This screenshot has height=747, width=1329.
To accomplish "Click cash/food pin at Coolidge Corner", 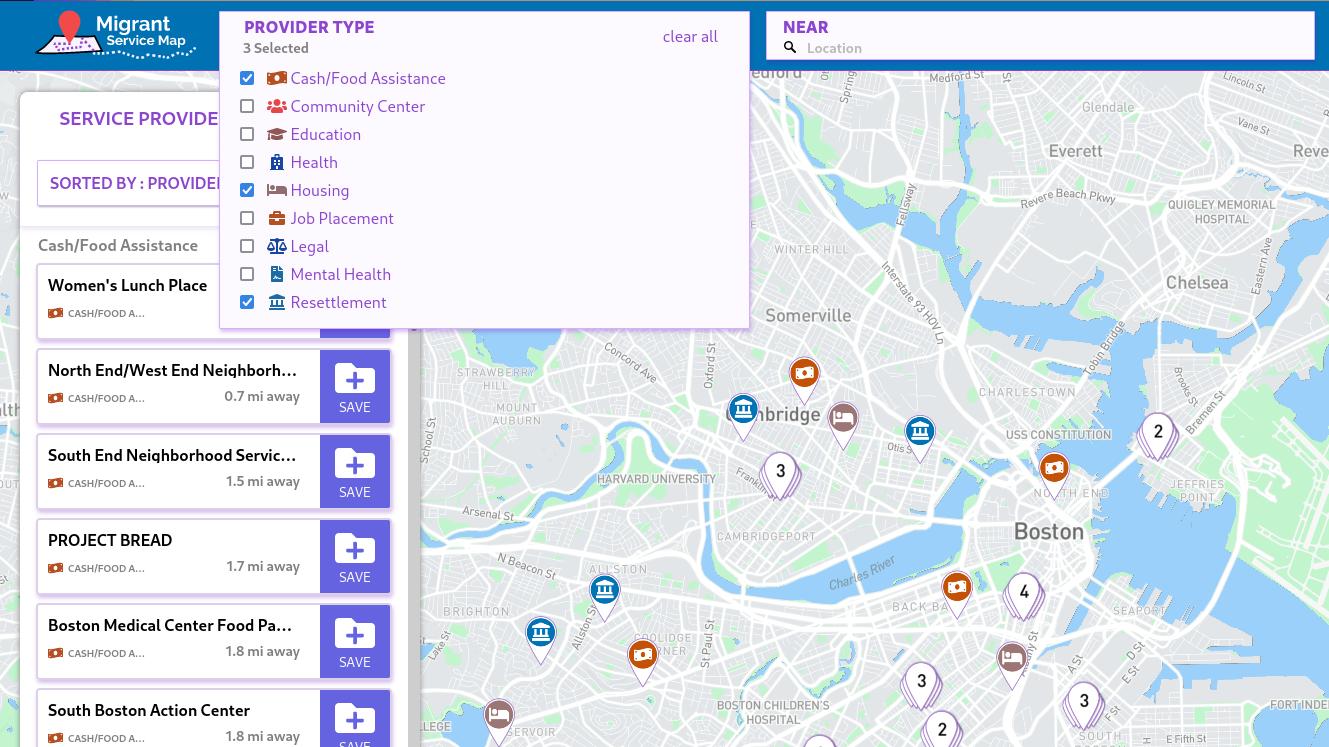I will pyautogui.click(x=643, y=661).
